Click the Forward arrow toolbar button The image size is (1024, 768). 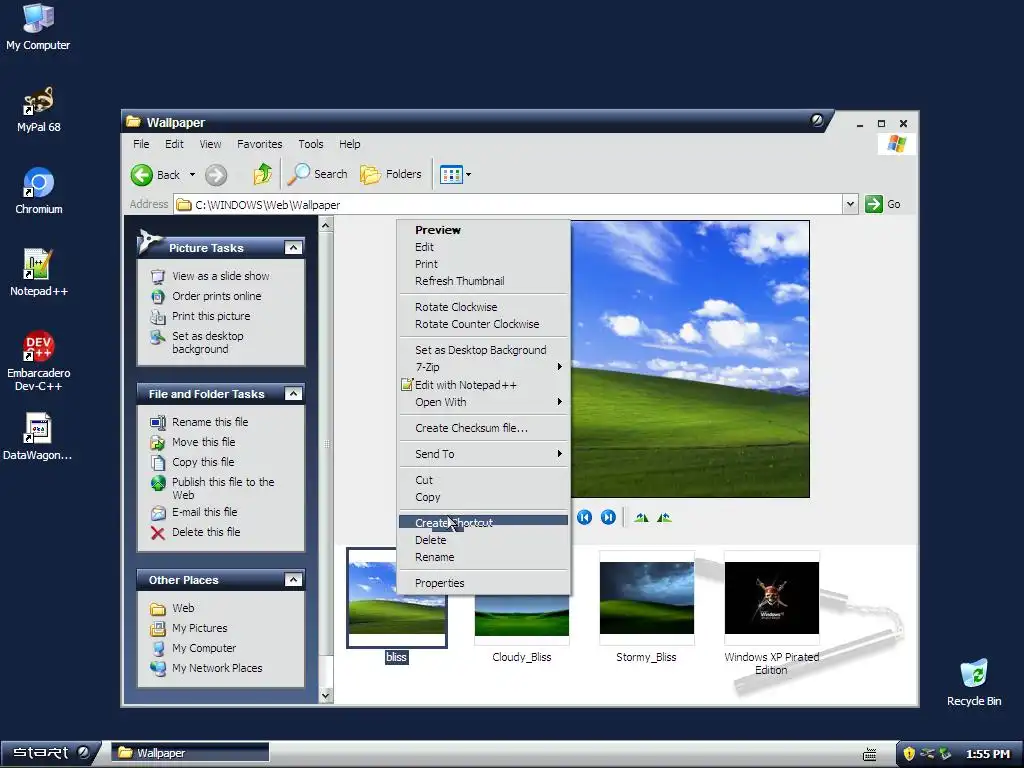pos(216,174)
